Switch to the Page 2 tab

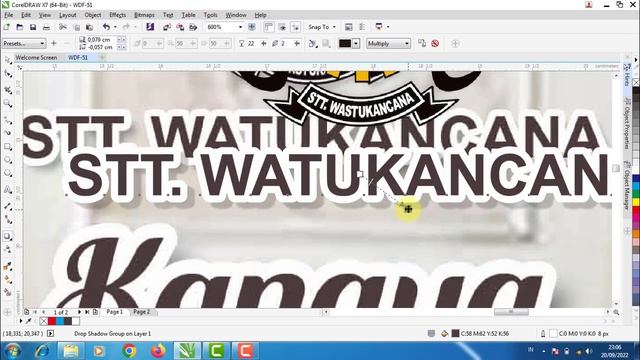(142, 312)
